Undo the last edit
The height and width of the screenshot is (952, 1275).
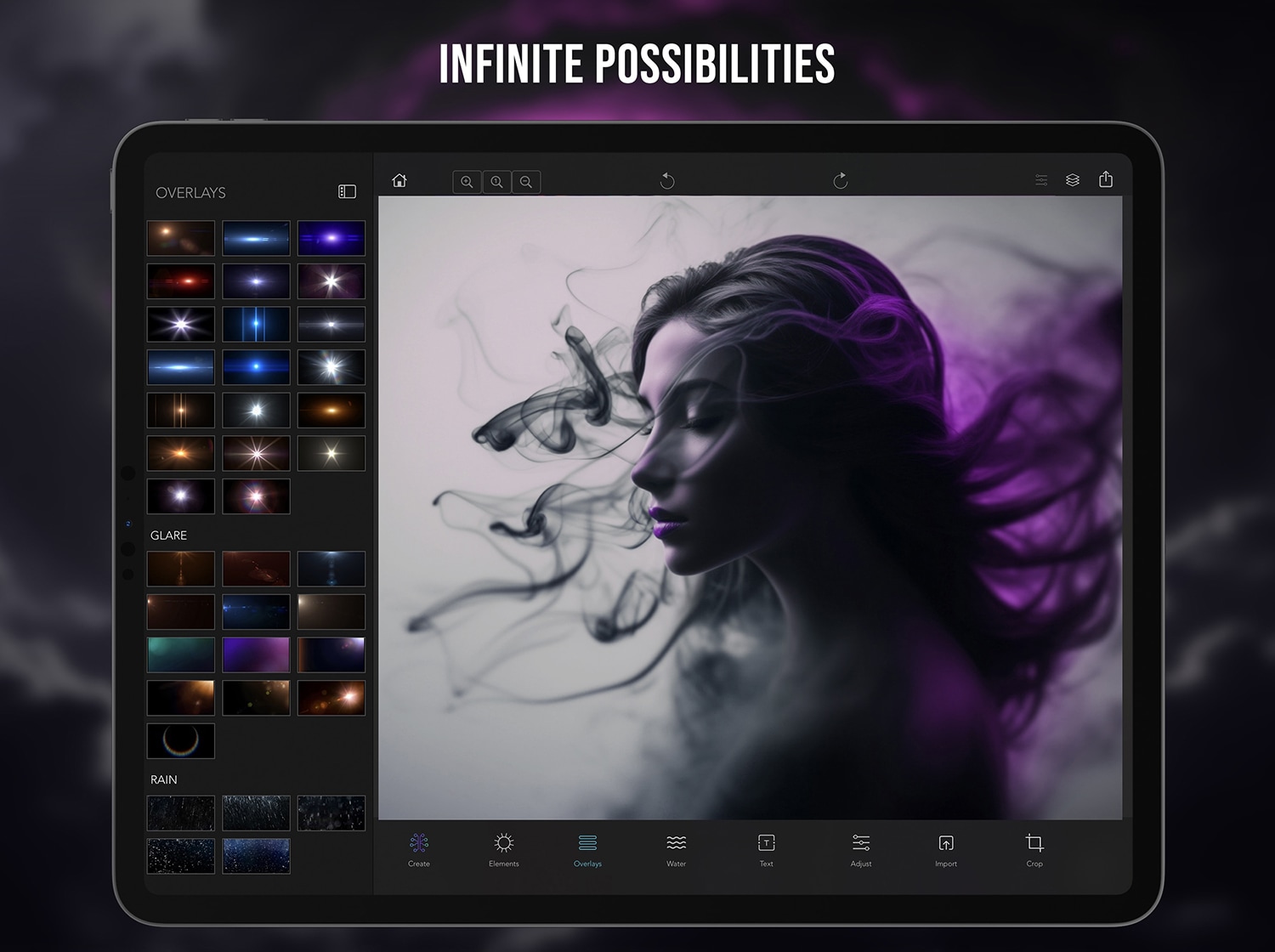667,180
